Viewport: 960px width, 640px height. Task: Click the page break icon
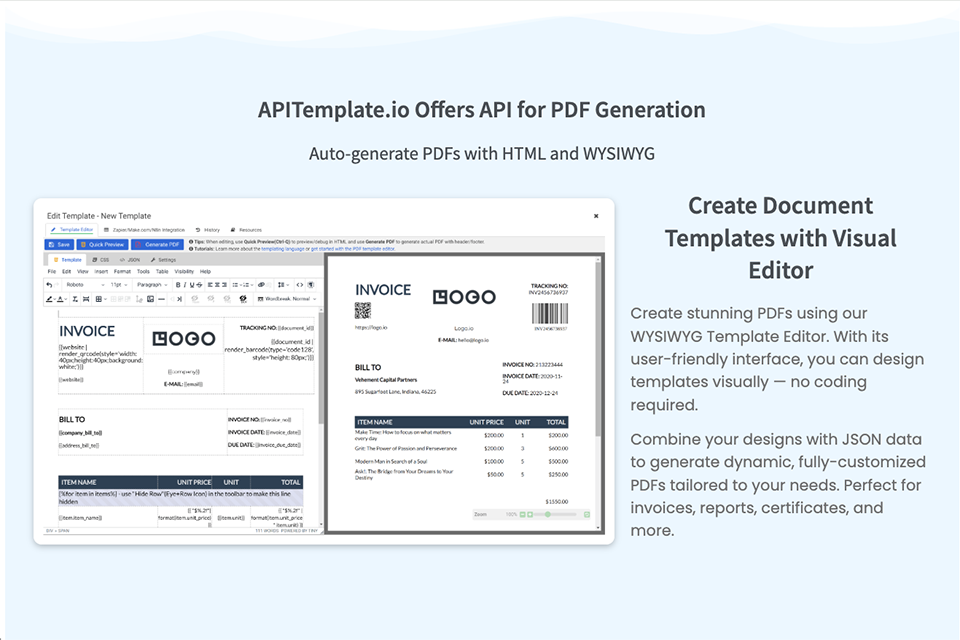coord(86,299)
